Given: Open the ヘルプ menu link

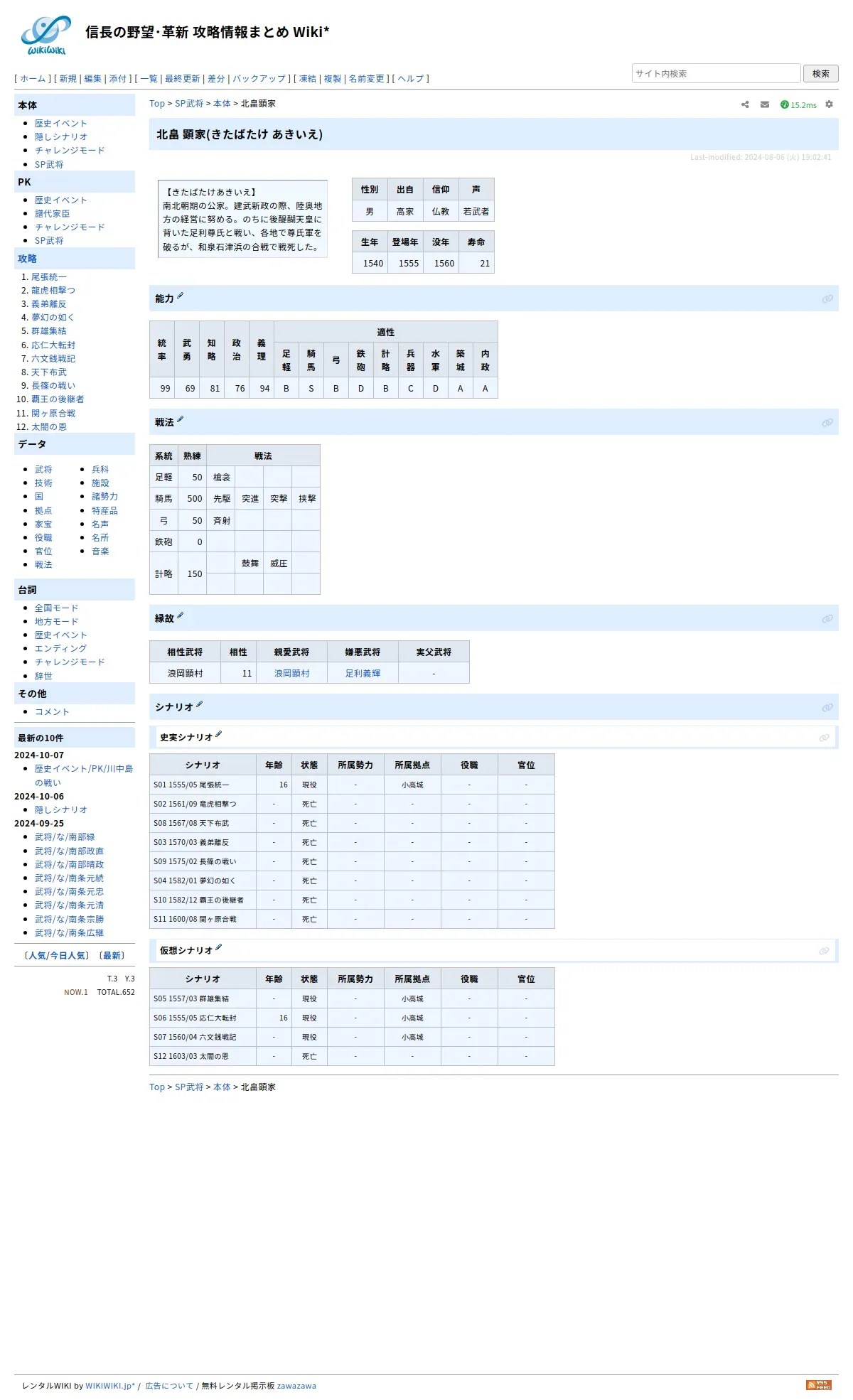Looking at the screenshot, I should point(411,79).
